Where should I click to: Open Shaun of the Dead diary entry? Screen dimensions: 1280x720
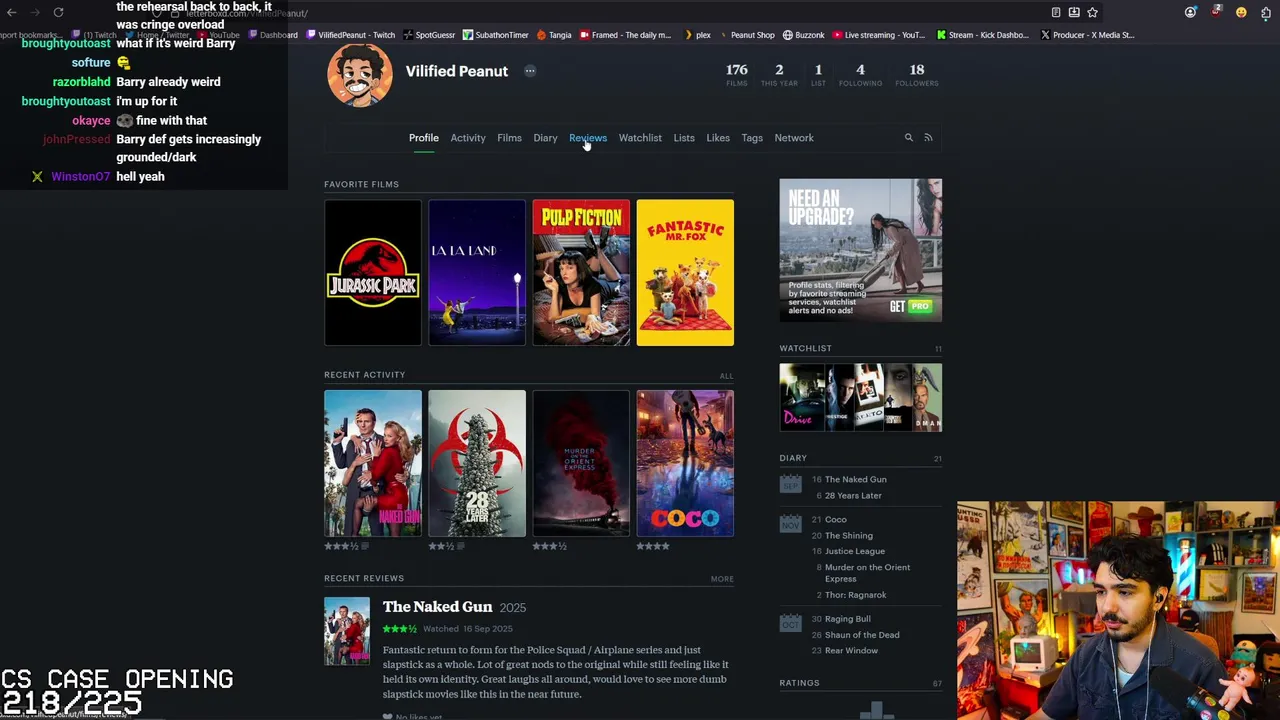pos(862,635)
